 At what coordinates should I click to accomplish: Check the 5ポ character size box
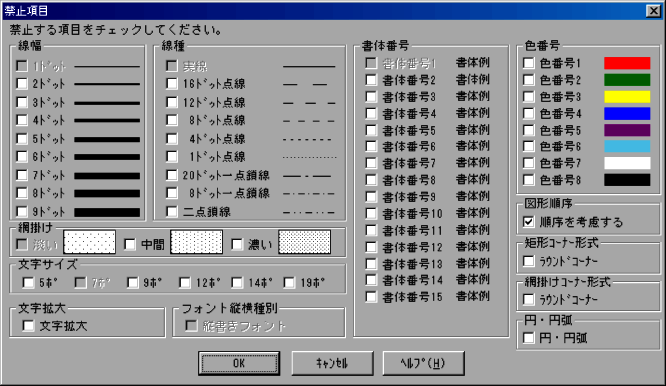tap(28, 282)
